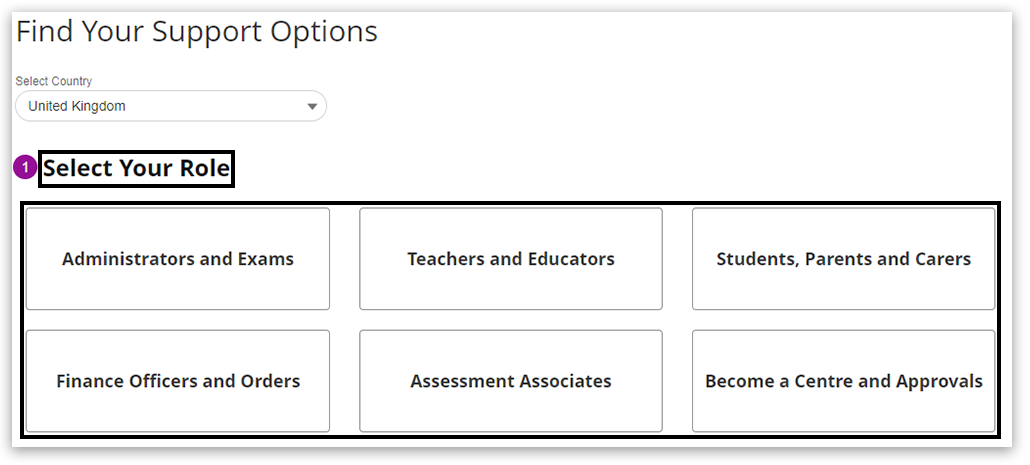Click the United Kingdom selected value
This screenshot has width=1030, height=465.
(77, 107)
